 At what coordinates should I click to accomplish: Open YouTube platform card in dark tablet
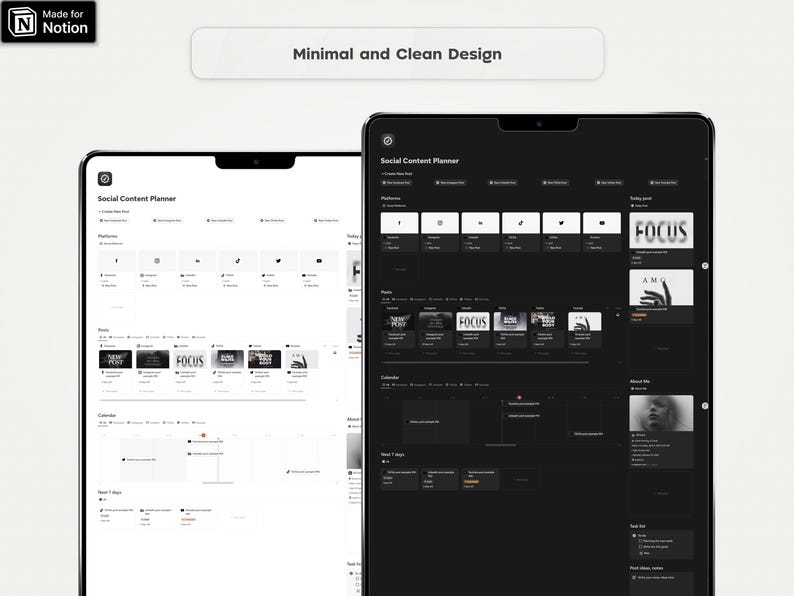point(602,232)
